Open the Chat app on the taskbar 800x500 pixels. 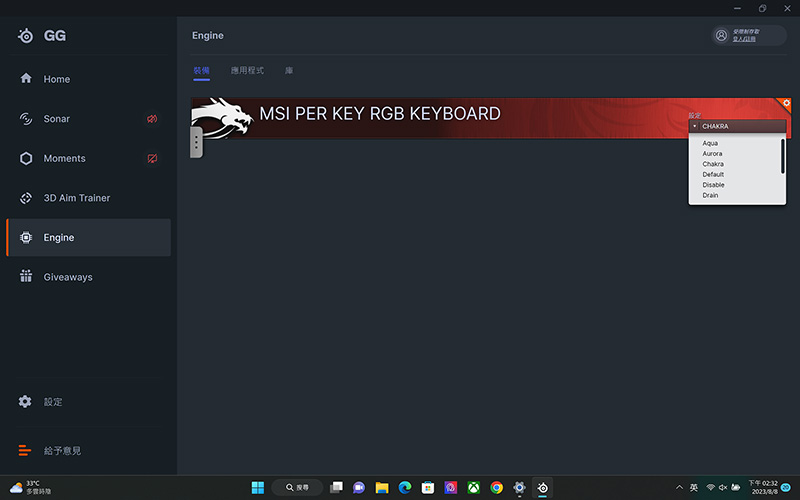pyautogui.click(x=359, y=487)
